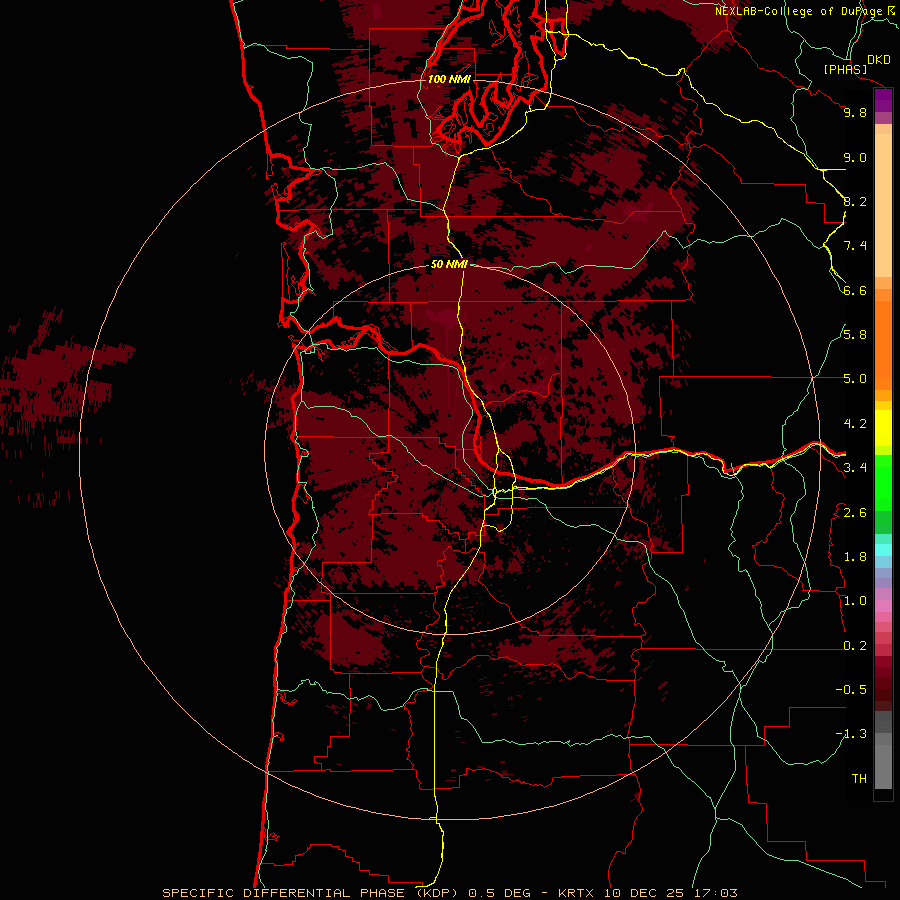This screenshot has height=900, width=900.
Task: Pick the bright green segment of color bar
Action: click(883, 483)
